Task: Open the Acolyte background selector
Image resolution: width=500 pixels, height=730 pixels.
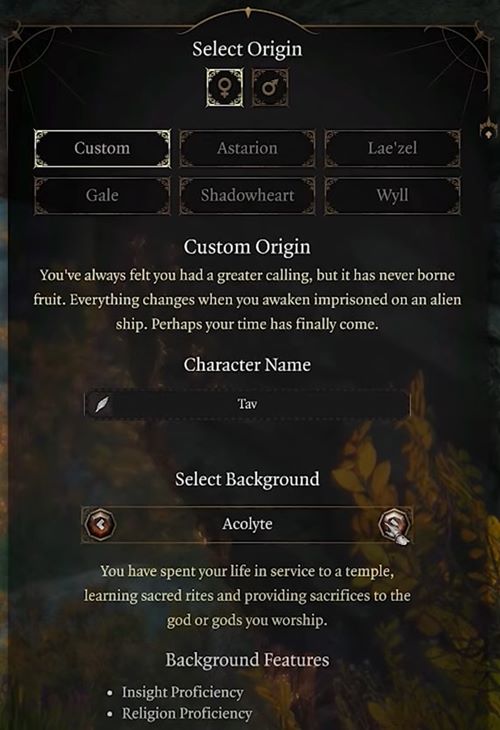Action: point(247,524)
